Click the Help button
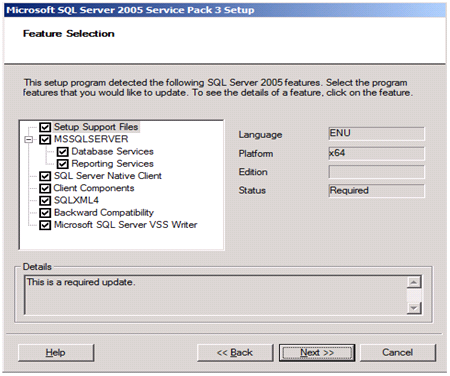The width and height of the screenshot is (450, 376). click(56, 353)
